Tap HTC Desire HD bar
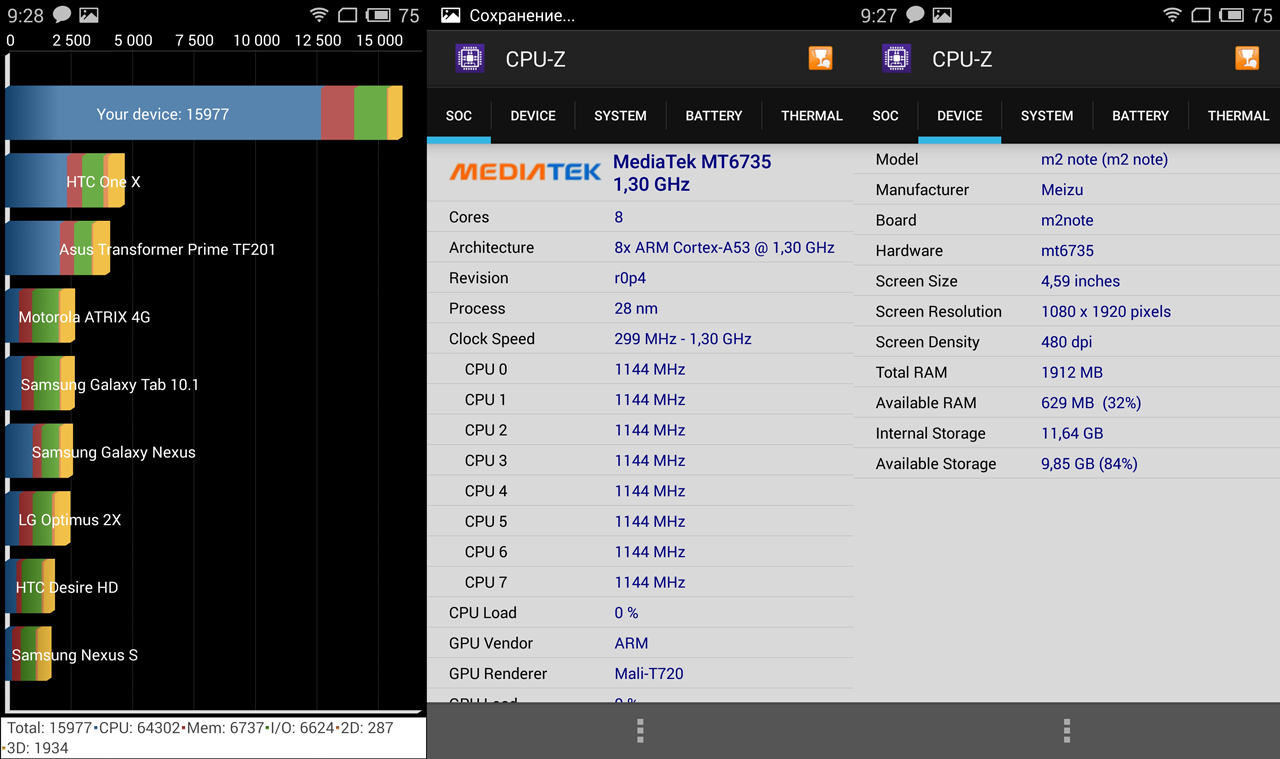 click(30, 587)
